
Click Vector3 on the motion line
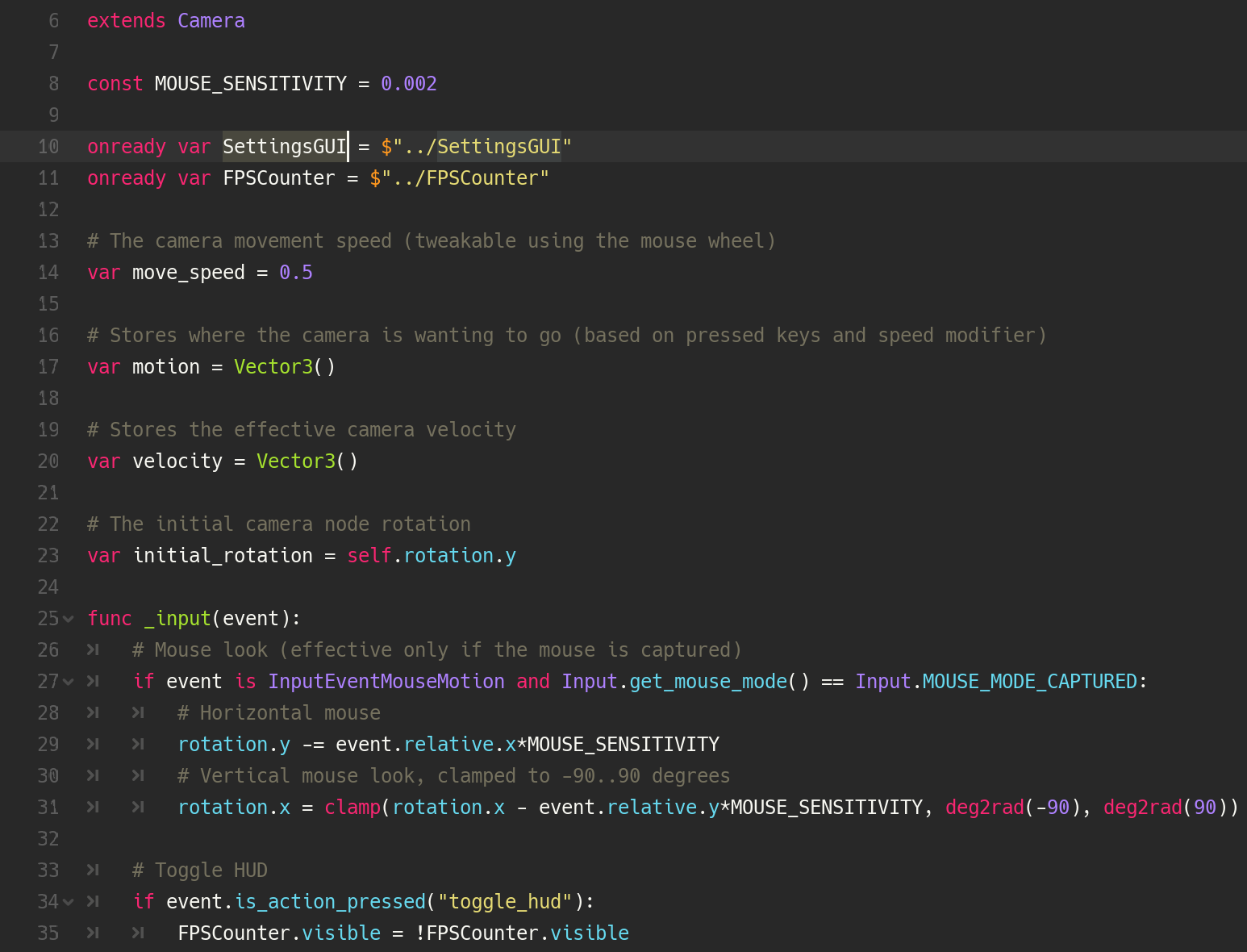tap(273, 367)
